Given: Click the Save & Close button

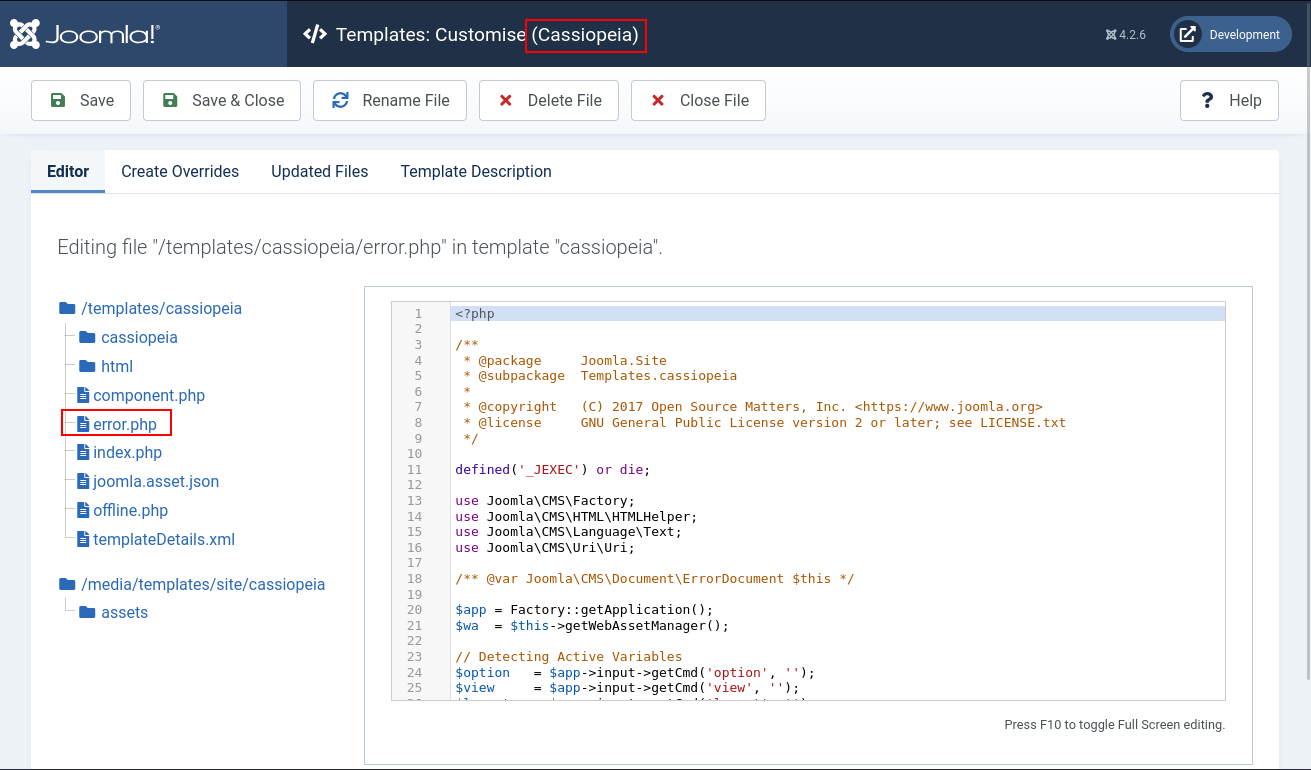Looking at the screenshot, I should tap(222, 100).
